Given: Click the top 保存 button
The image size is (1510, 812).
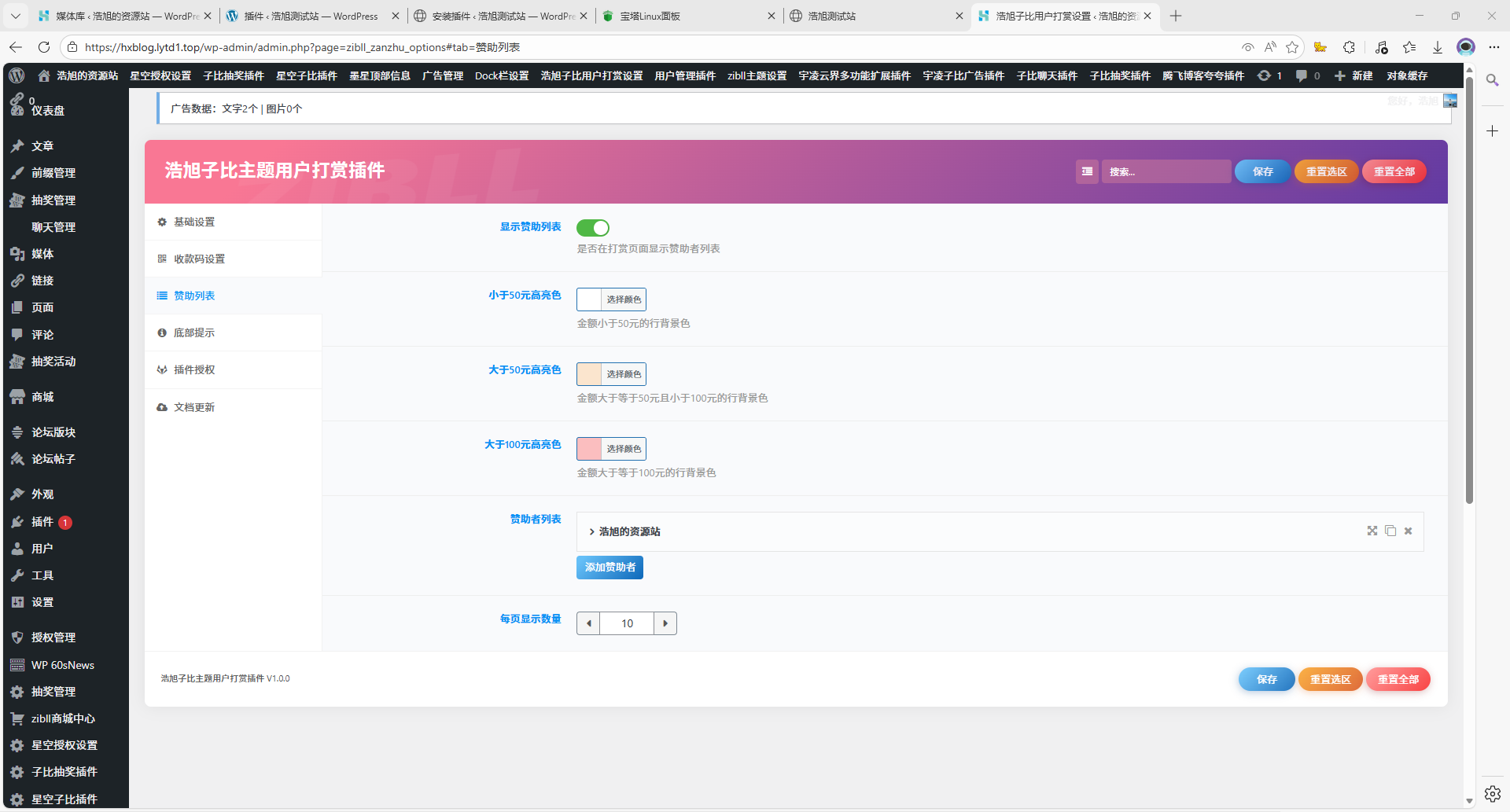Looking at the screenshot, I should point(1262,171).
